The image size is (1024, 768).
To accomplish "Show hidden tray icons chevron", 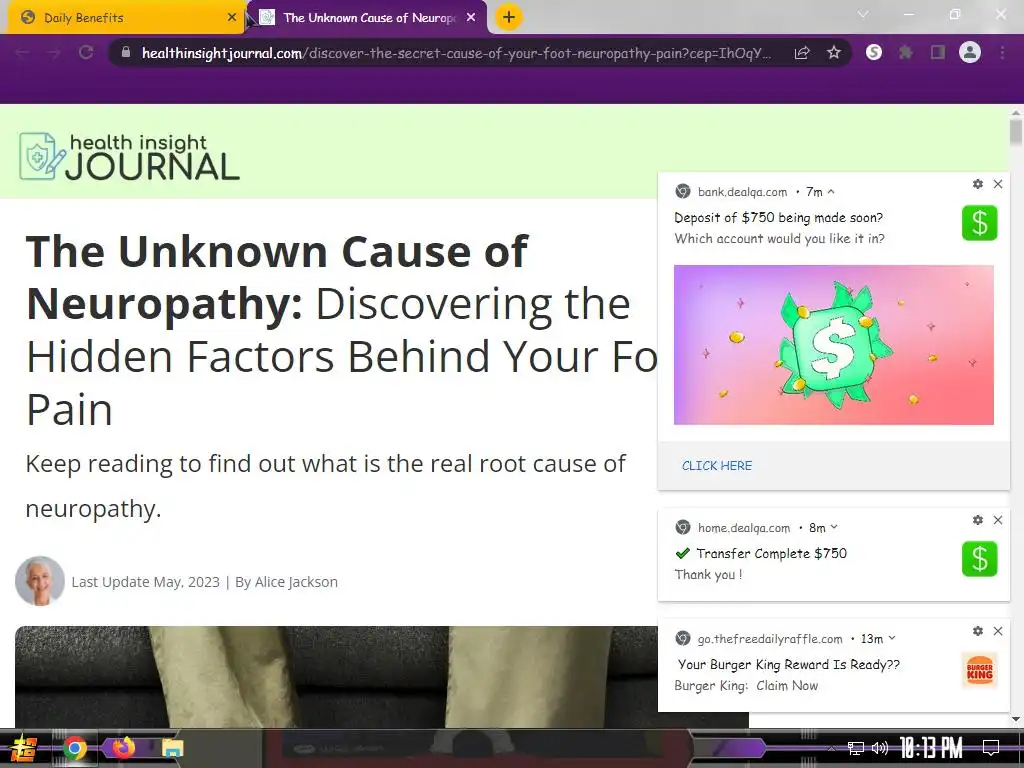I will tap(831, 748).
